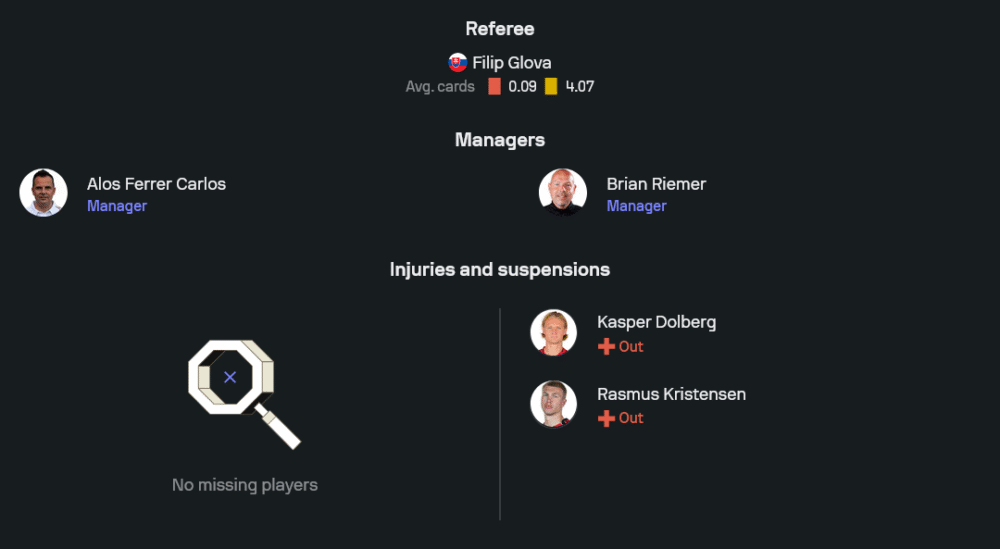
Task: Click the Manager label under Alos Ferrer Carlos
Action: [117, 206]
